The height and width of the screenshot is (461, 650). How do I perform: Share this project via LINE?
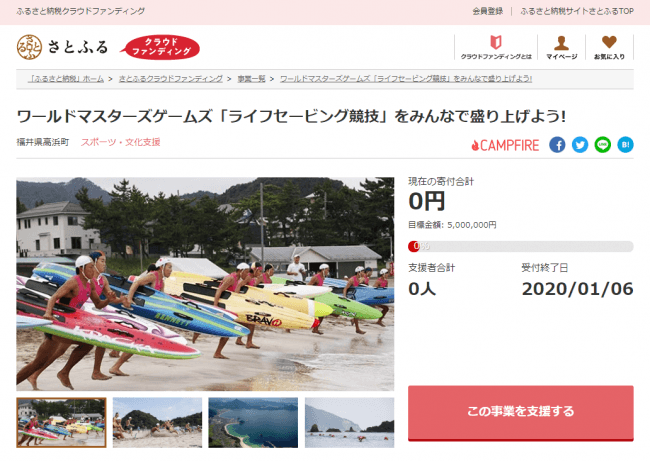pyautogui.click(x=603, y=145)
